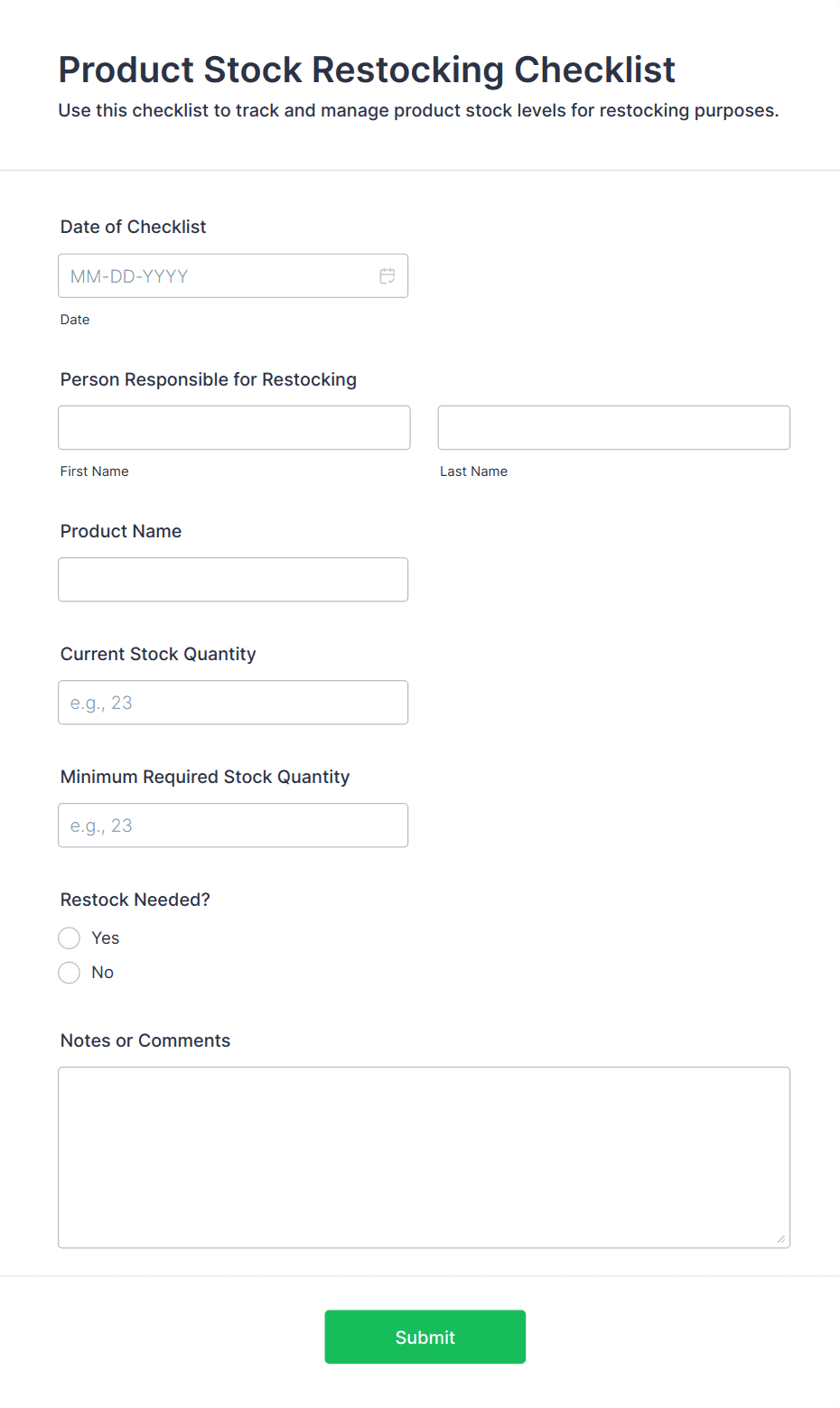
Task: Focus the Last Name text box
Action: point(613,428)
